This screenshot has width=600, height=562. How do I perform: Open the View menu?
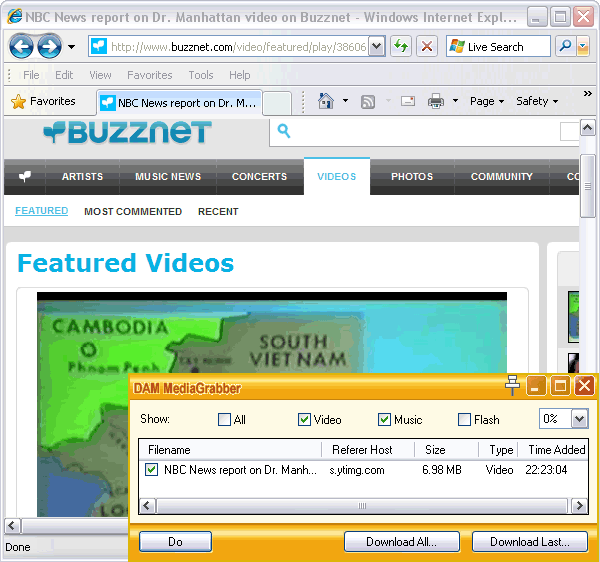point(100,75)
